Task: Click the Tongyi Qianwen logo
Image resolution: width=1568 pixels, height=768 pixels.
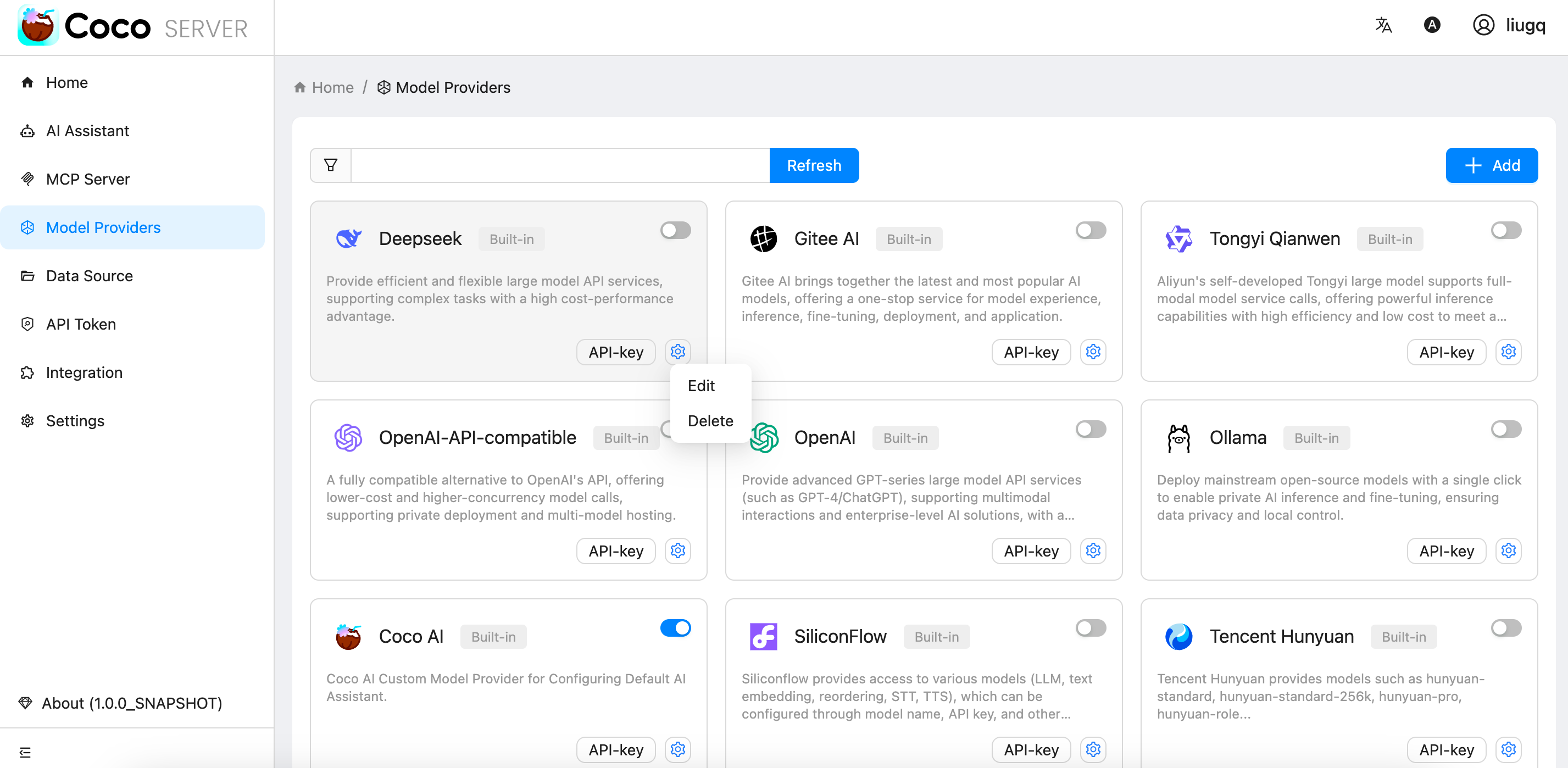Action: click(x=1178, y=238)
